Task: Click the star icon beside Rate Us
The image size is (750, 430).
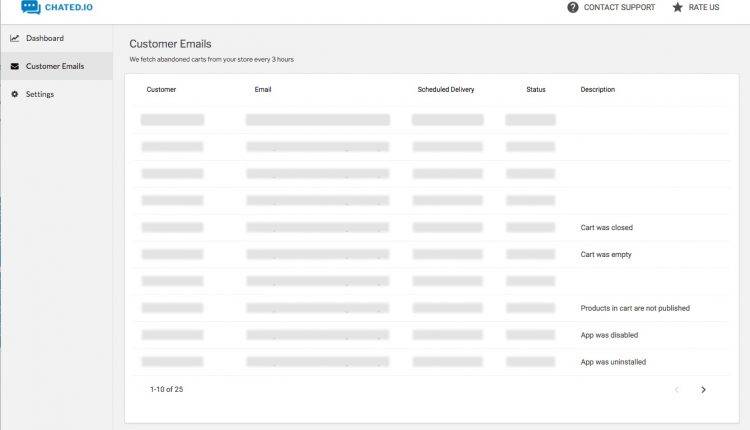Action: (678, 7)
